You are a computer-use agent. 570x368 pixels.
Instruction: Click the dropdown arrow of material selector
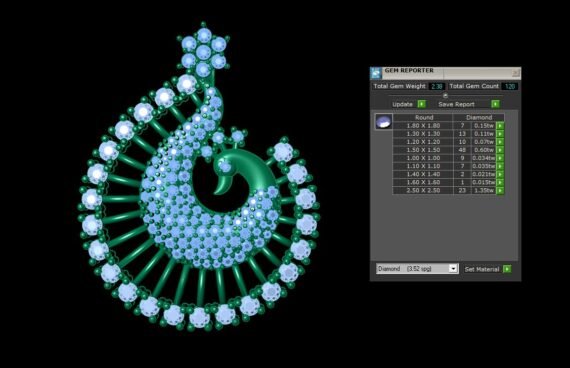click(x=453, y=269)
